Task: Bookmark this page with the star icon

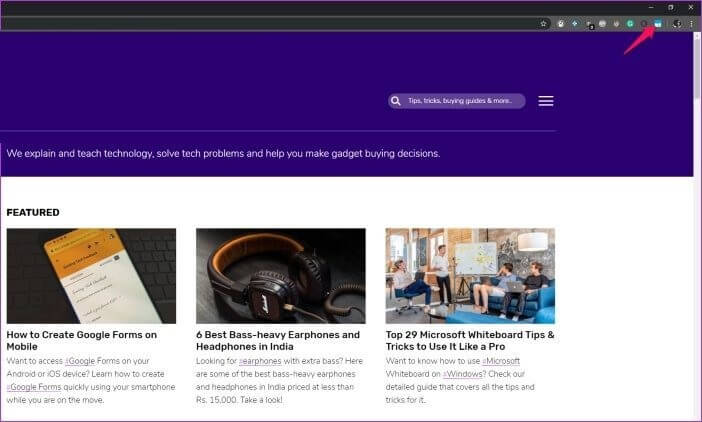Action: [544, 24]
